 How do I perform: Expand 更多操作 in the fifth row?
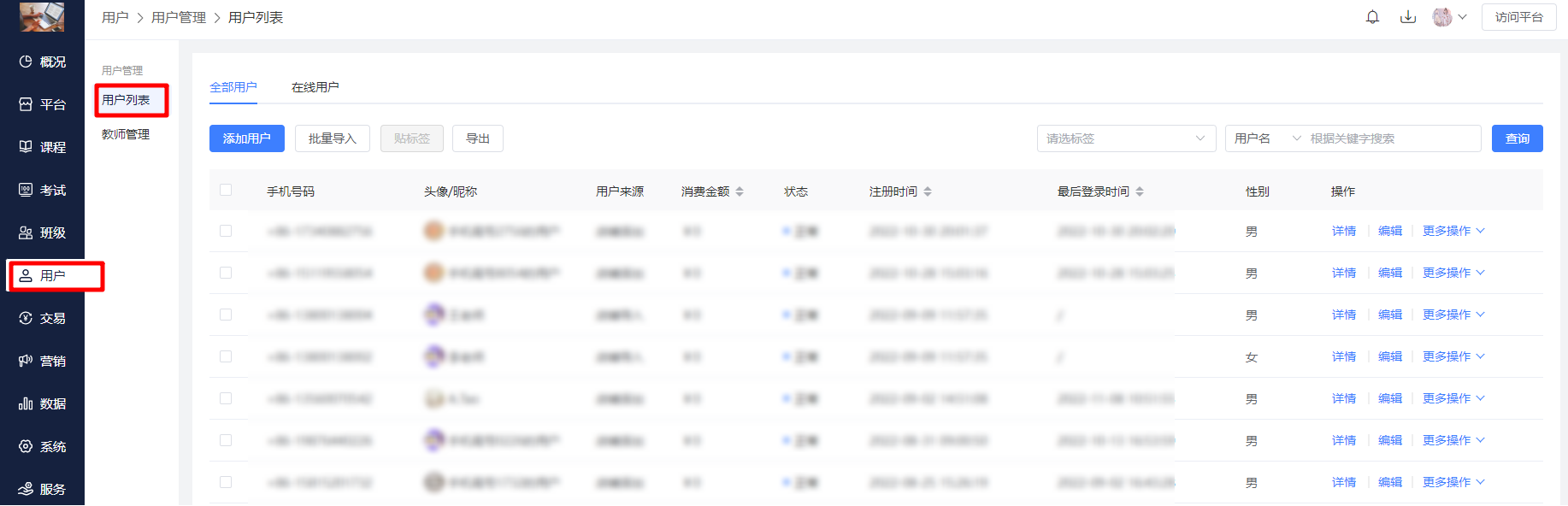coord(1453,398)
